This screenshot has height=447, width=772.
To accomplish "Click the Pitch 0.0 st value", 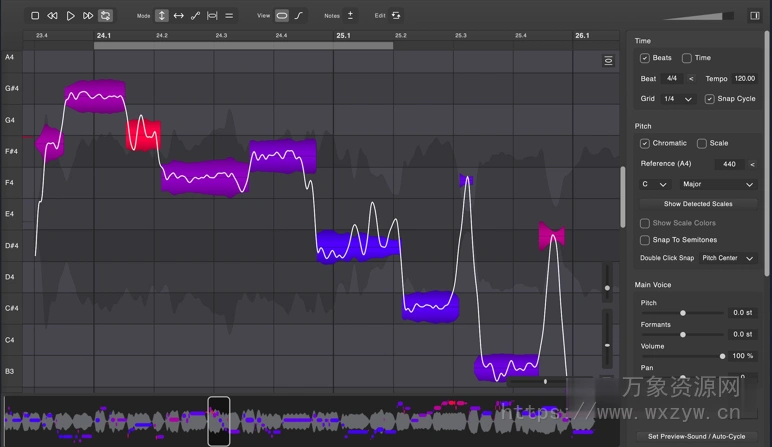I will (x=742, y=313).
